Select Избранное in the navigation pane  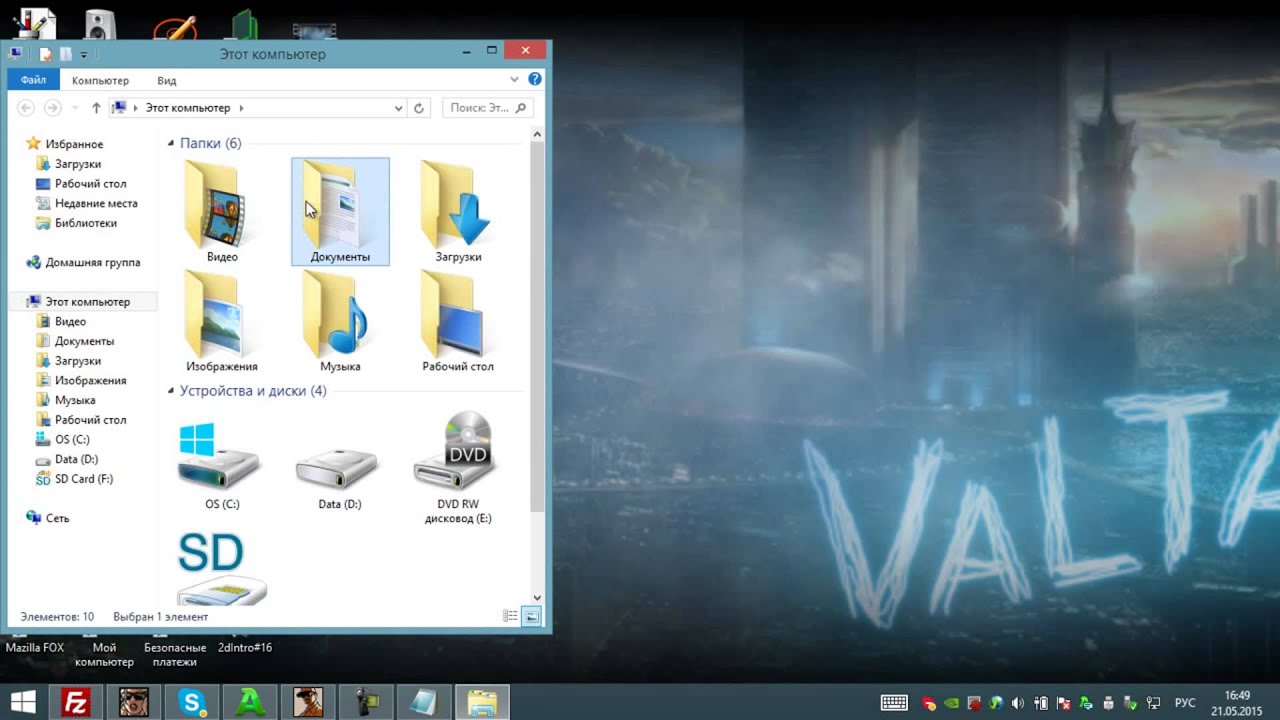pyautogui.click(x=74, y=144)
